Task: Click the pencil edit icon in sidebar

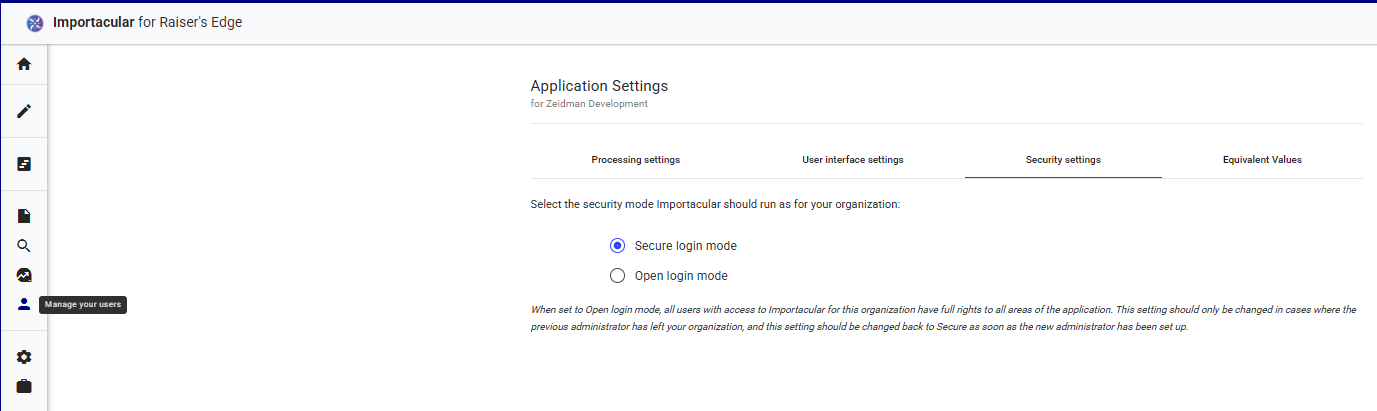Action: (x=24, y=111)
